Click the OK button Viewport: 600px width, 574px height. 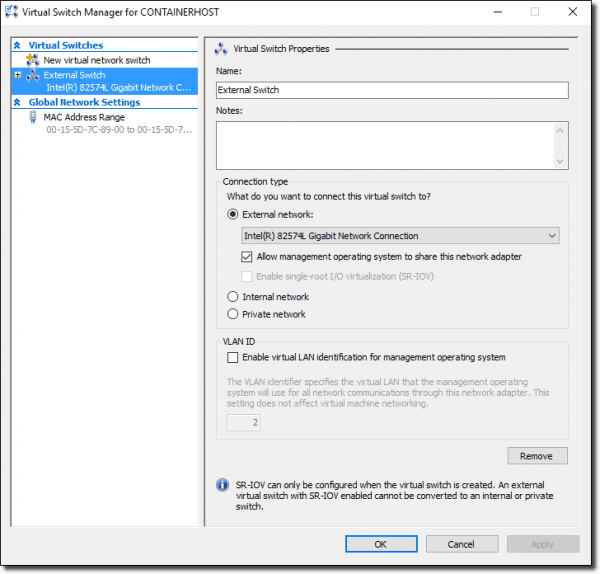[381, 544]
